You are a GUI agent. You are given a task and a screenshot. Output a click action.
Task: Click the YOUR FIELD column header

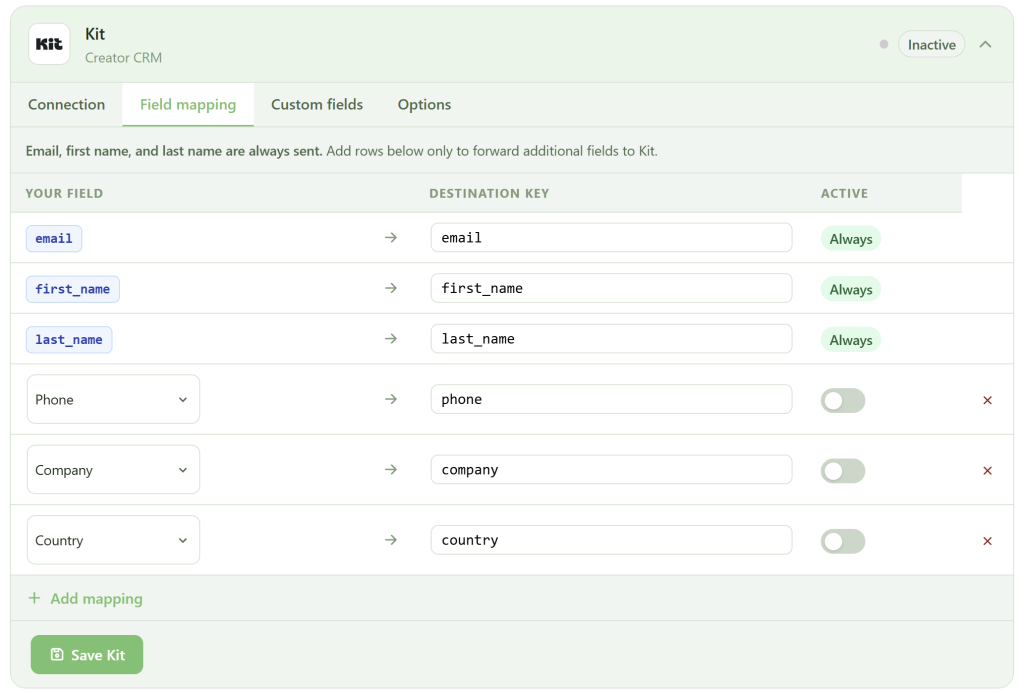pyautogui.click(x=64, y=193)
